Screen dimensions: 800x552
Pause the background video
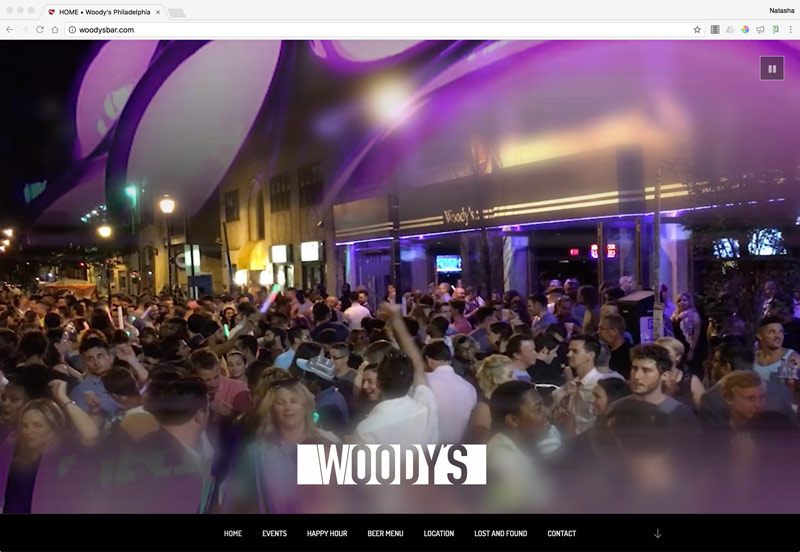click(x=772, y=68)
